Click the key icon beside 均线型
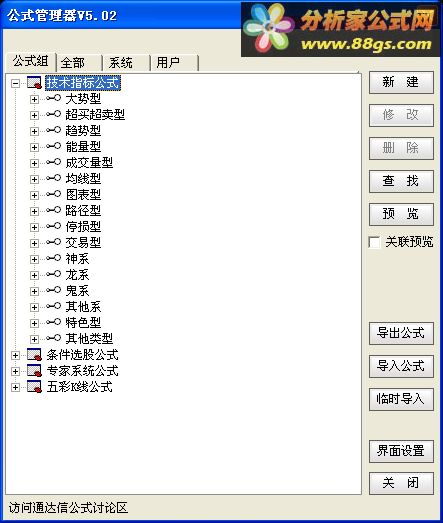 [53, 178]
